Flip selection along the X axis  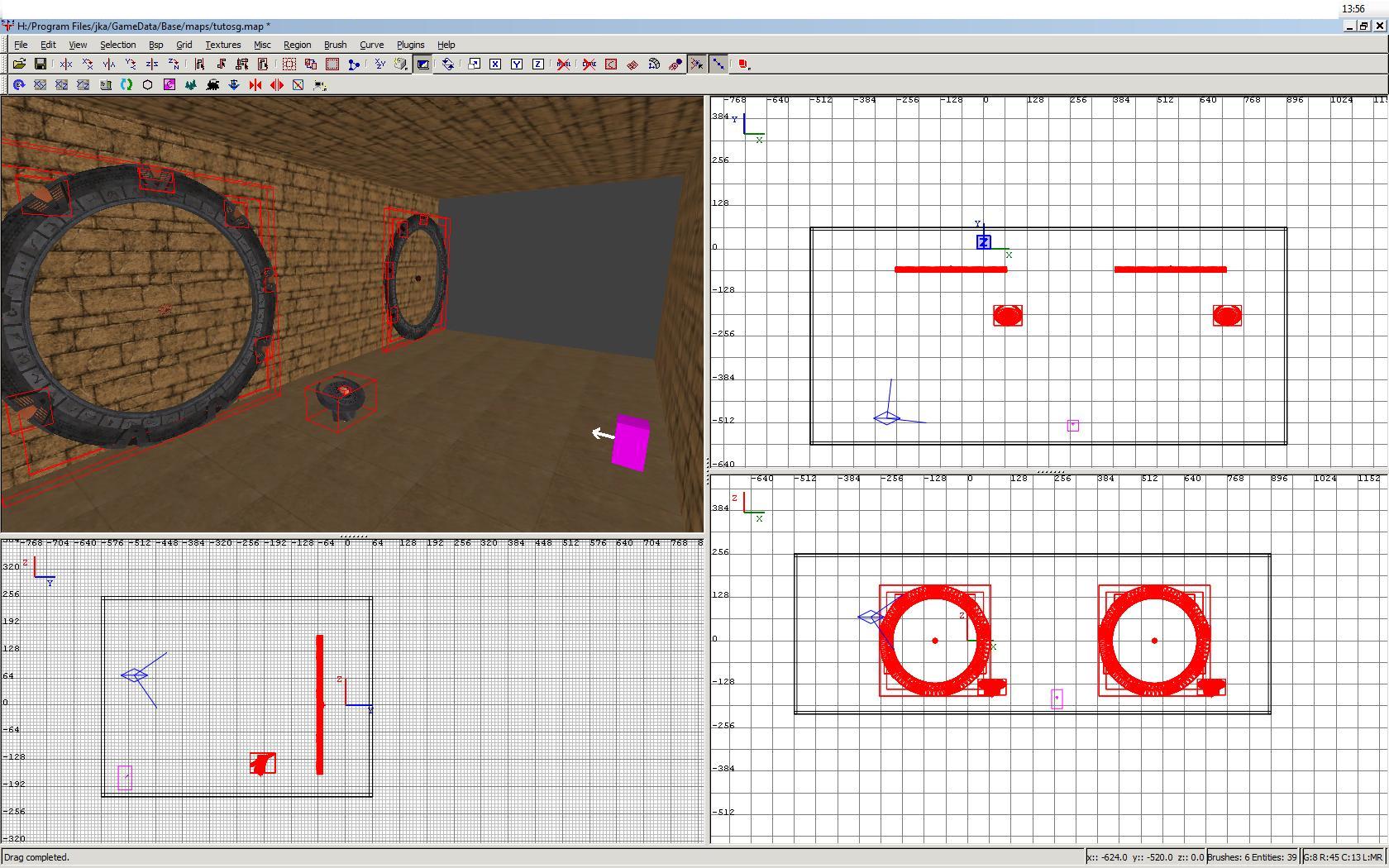(x=66, y=64)
